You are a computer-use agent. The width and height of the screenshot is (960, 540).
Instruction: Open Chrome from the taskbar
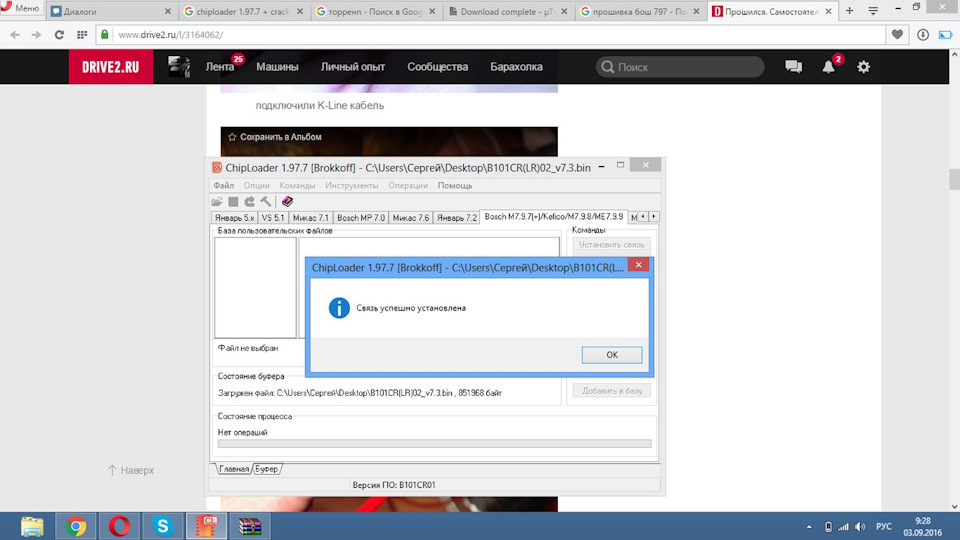tap(76, 526)
